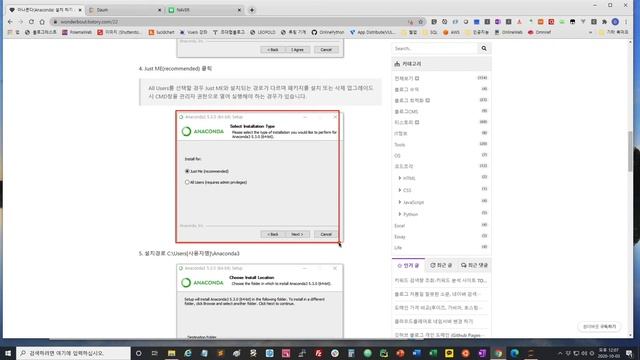
Task: Select Just Me (recommended) radio in setup image
Action: coord(187,171)
